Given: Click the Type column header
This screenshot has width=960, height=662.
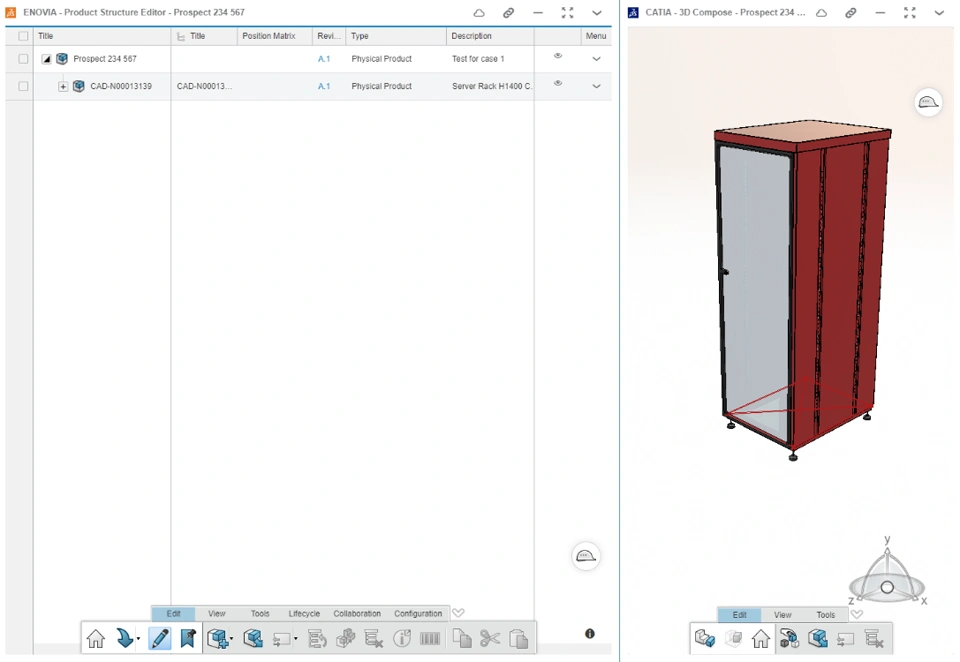Looking at the screenshot, I should click(396, 36).
